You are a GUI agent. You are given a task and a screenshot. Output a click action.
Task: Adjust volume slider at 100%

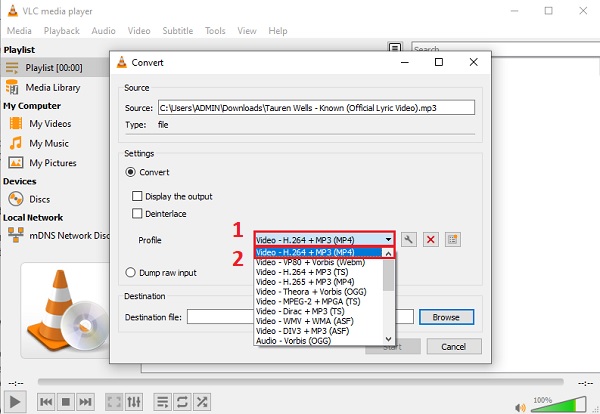pyautogui.click(x=558, y=405)
